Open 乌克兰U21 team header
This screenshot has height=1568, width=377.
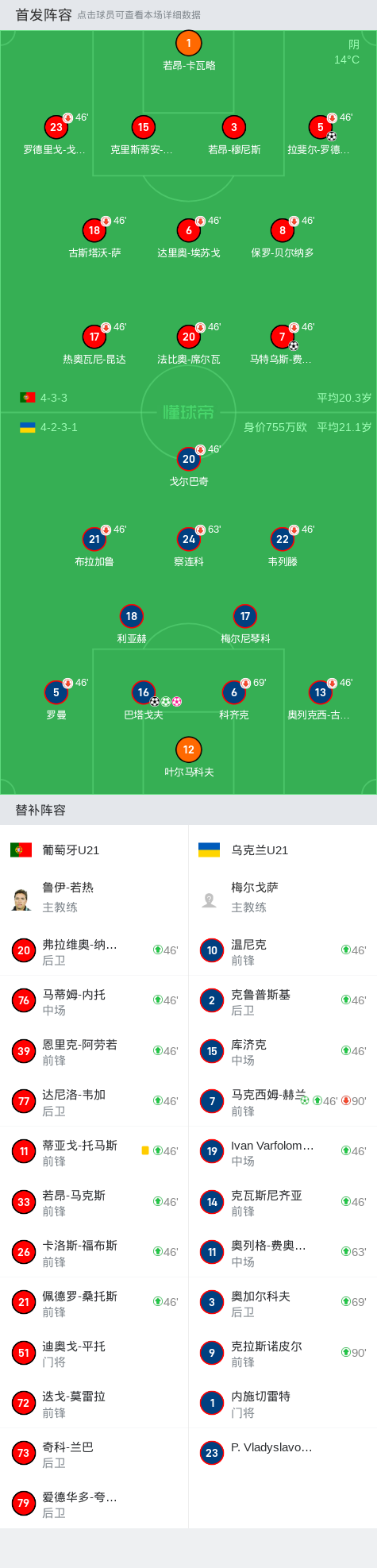(x=283, y=849)
